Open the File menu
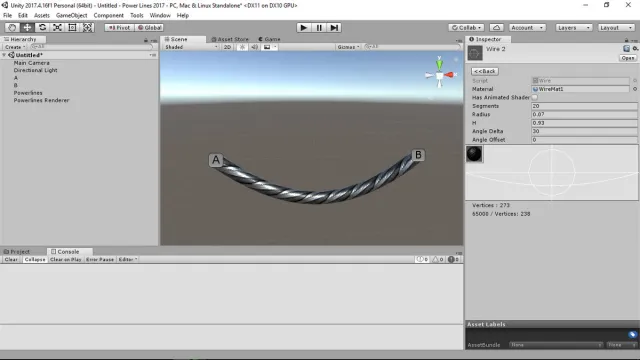 pyautogui.click(x=7, y=16)
